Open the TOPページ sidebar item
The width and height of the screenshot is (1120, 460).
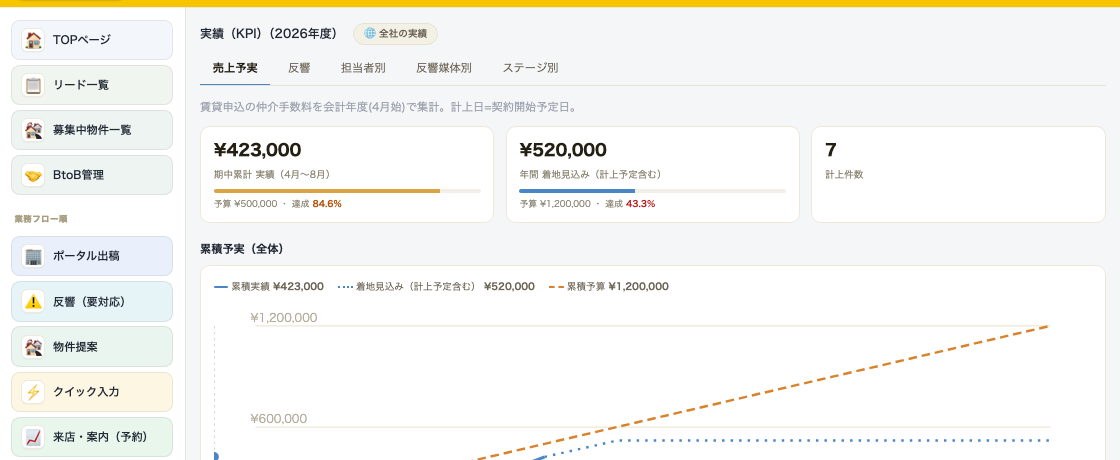(x=92, y=40)
